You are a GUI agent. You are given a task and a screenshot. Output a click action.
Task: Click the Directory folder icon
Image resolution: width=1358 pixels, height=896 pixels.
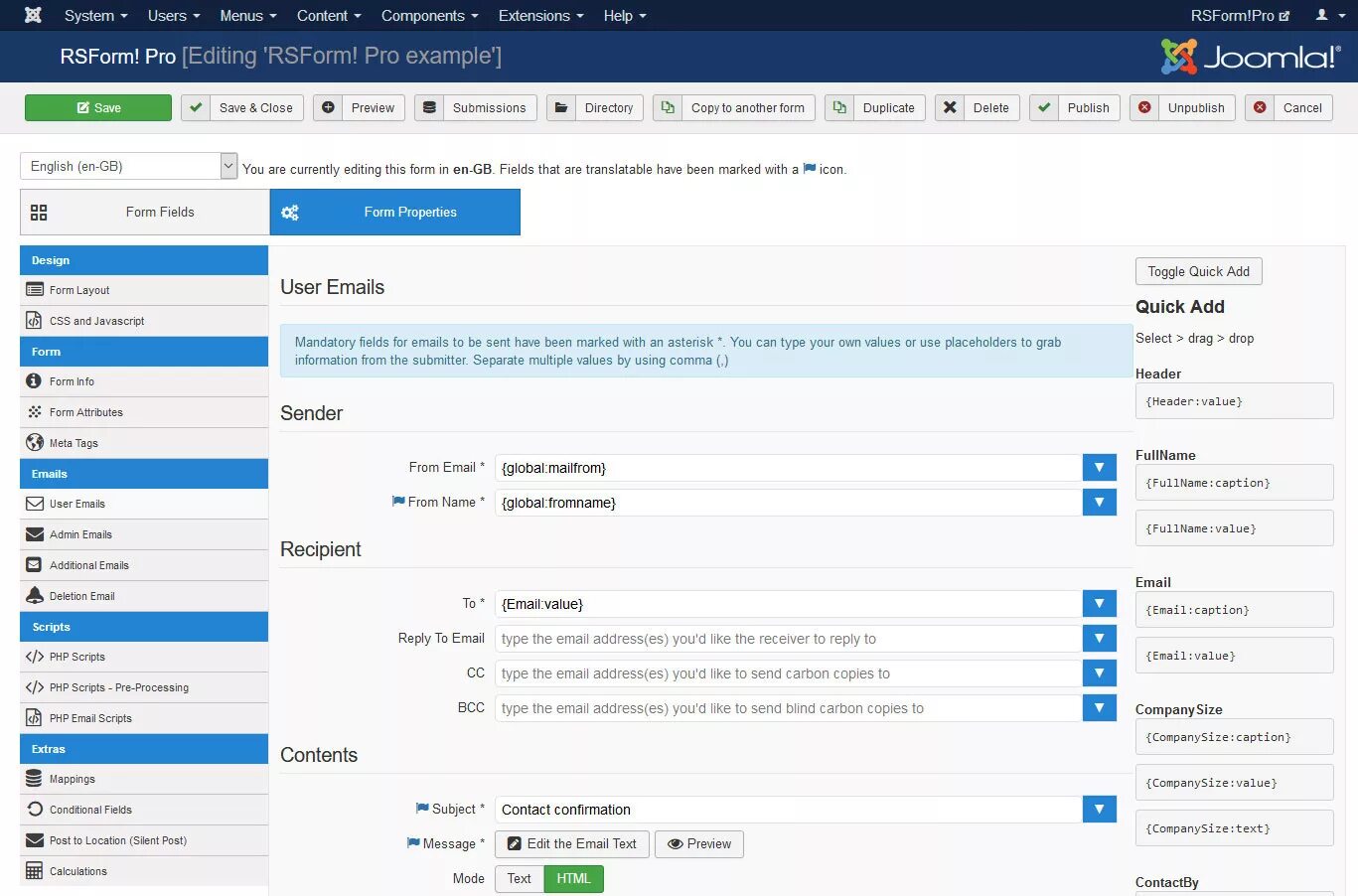[561, 107]
